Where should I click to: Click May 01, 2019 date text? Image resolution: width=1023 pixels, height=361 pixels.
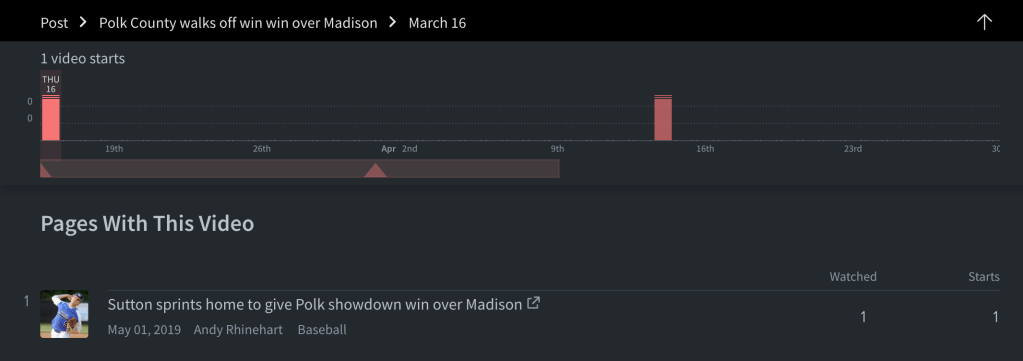point(144,330)
